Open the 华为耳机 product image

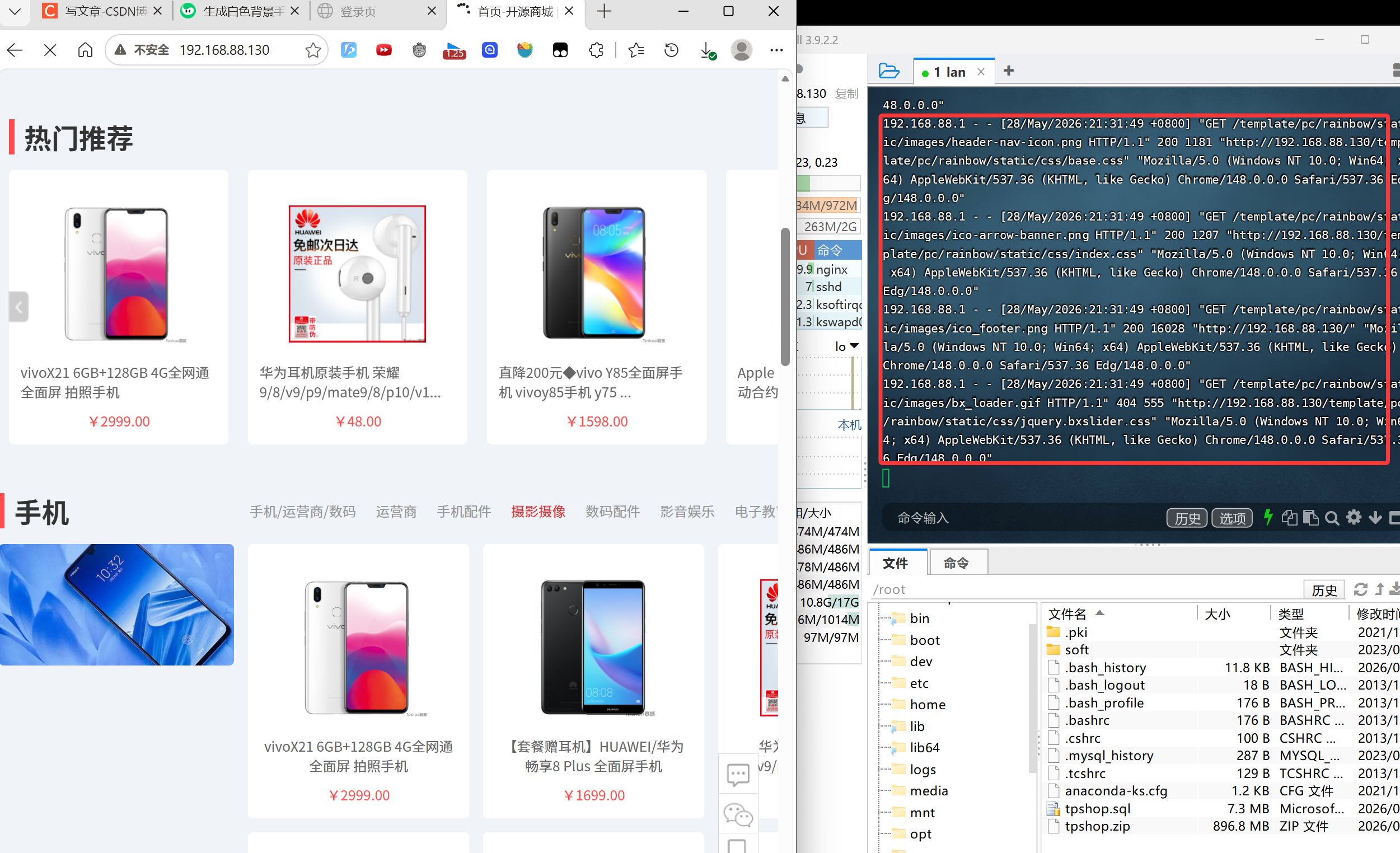[x=357, y=274]
